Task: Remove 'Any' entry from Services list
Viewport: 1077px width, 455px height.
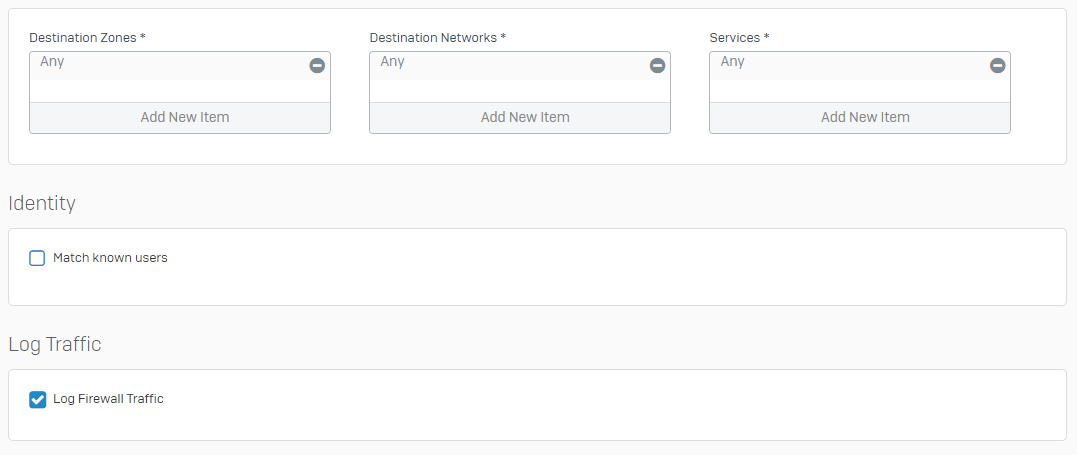Action: pos(997,65)
